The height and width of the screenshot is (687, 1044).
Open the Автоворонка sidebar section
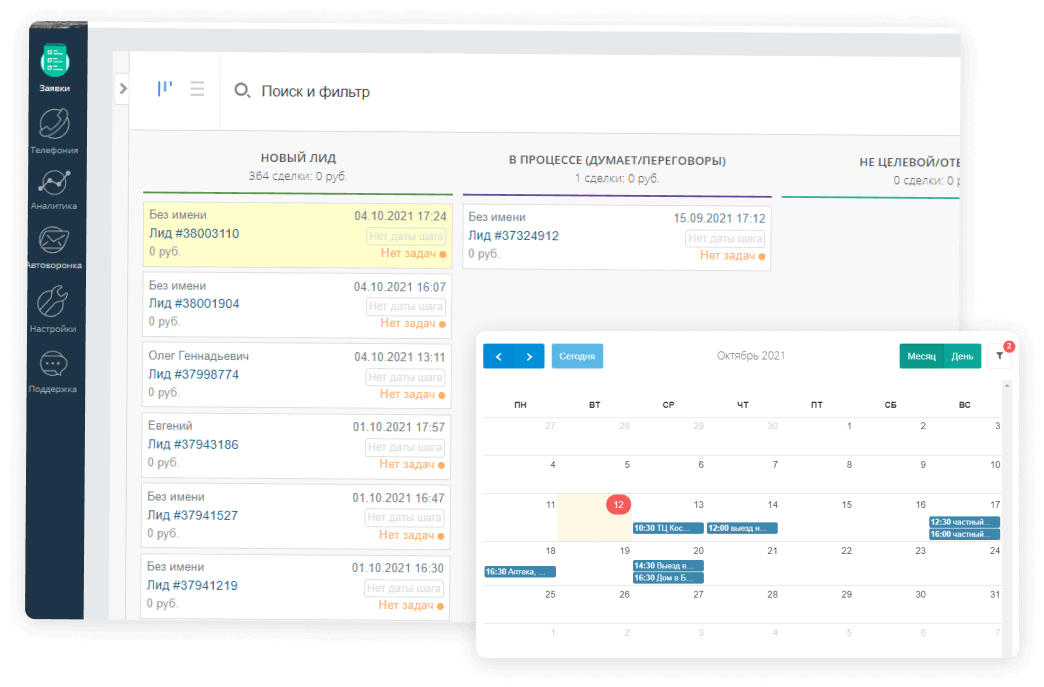pyautogui.click(x=54, y=247)
